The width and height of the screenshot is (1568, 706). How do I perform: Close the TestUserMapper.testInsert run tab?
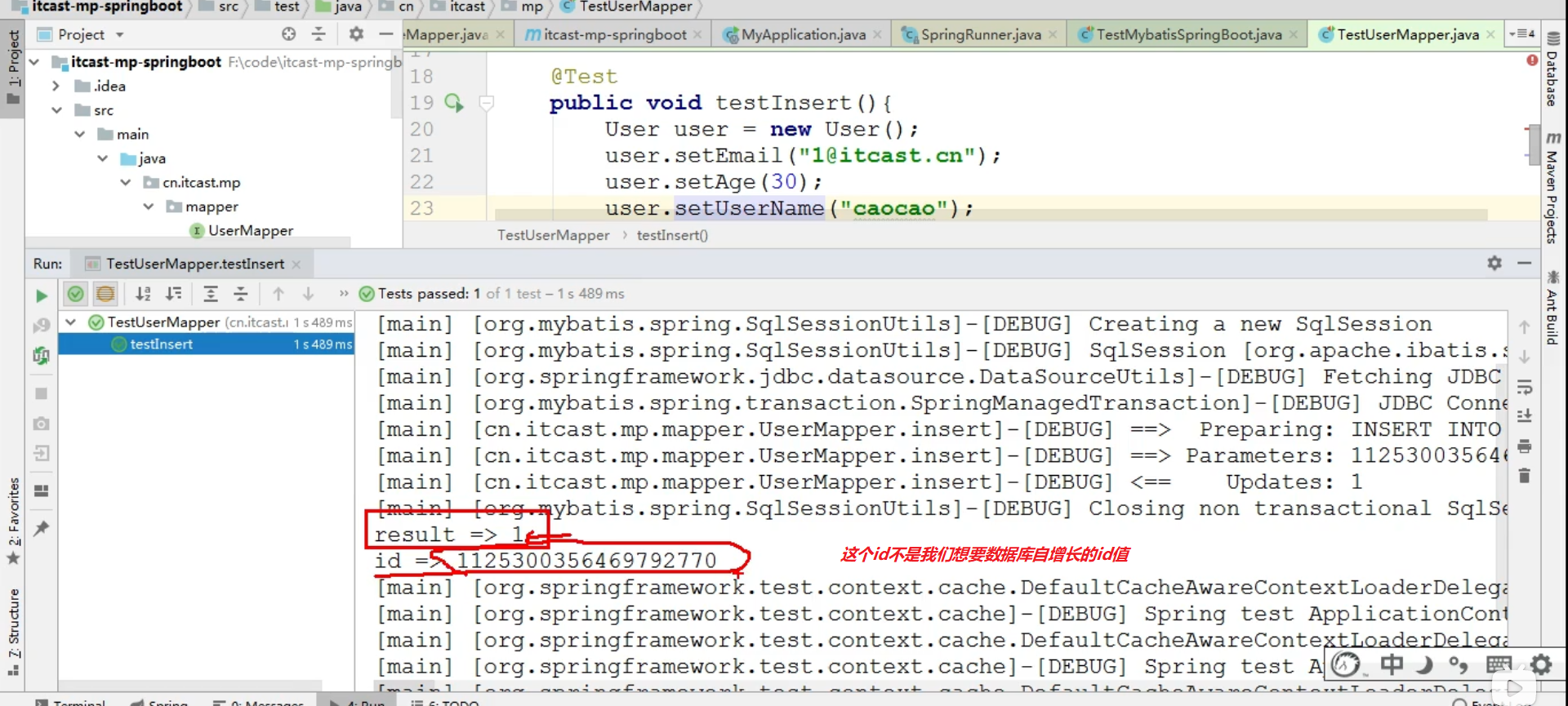pos(296,264)
